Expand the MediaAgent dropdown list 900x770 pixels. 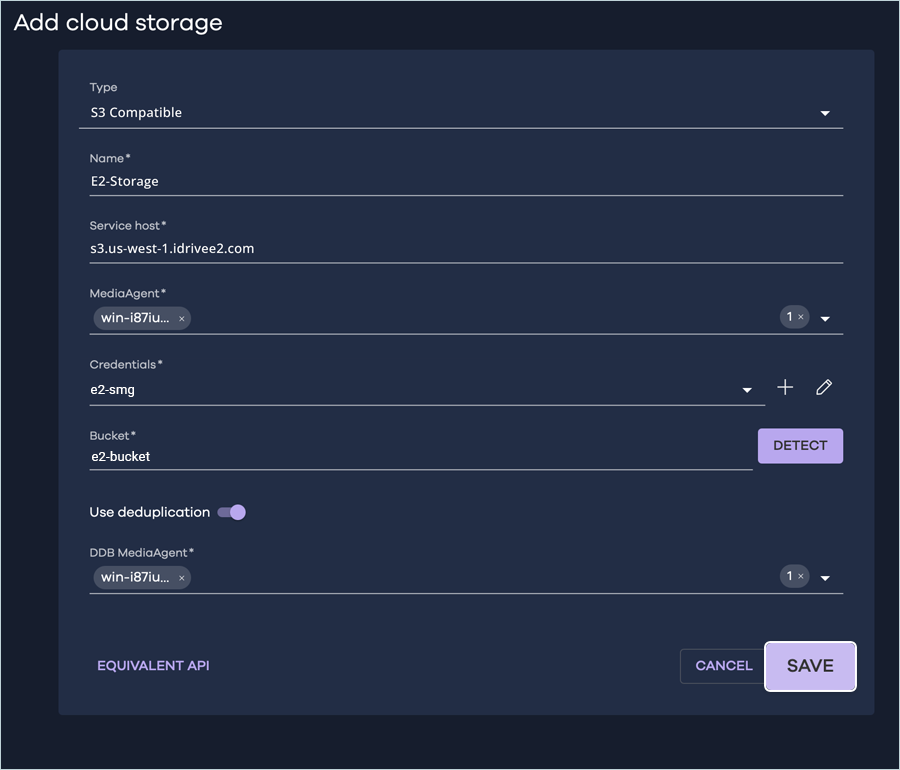[825, 319]
